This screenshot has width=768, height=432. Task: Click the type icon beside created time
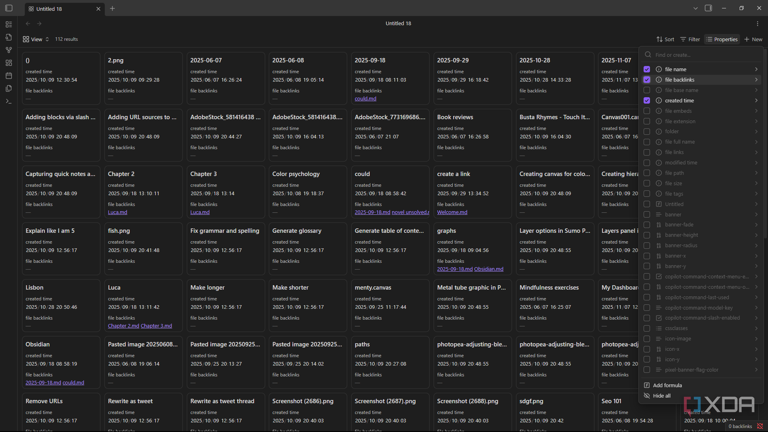[x=659, y=100]
